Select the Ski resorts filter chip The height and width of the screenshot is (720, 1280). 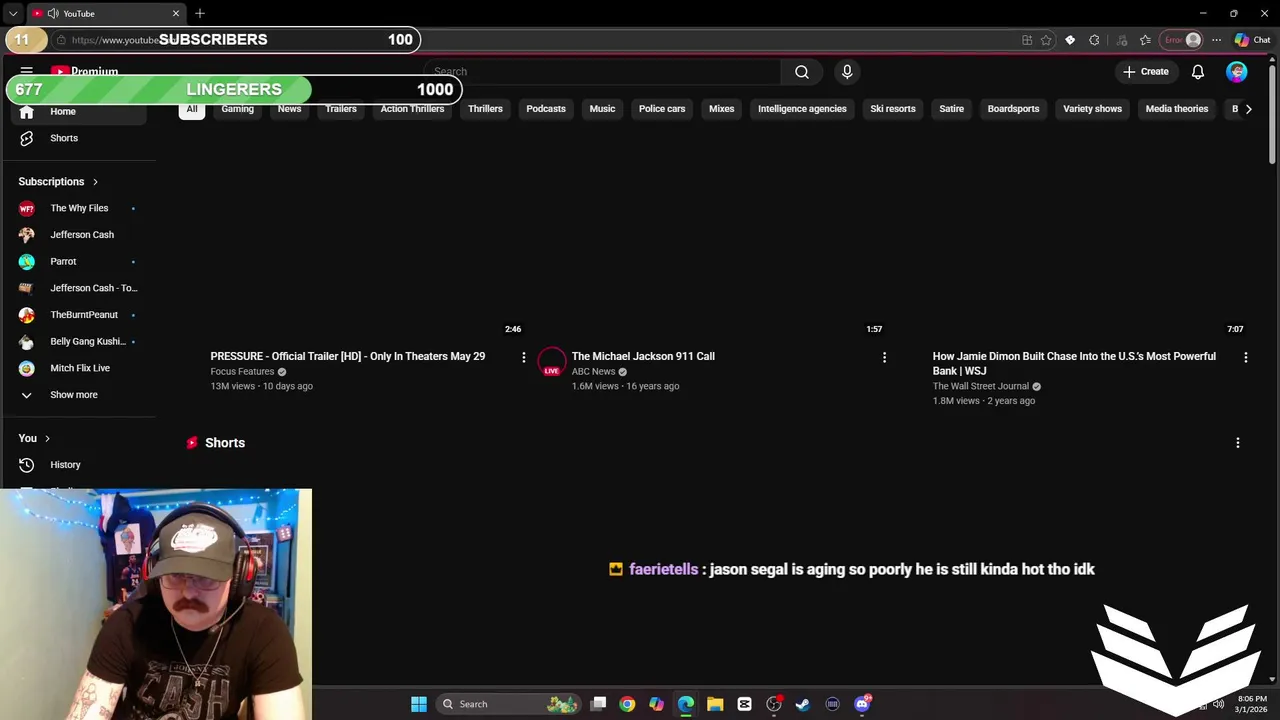click(893, 109)
